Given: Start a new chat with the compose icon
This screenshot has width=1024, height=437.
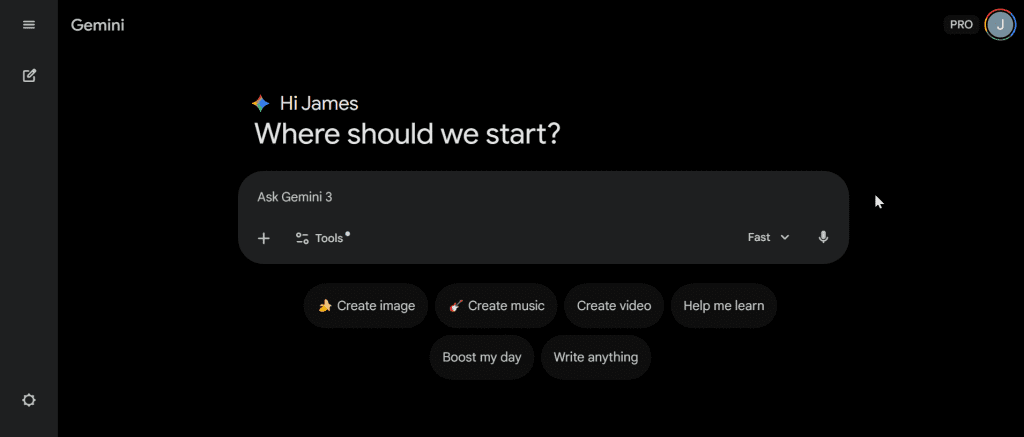Looking at the screenshot, I should click(29, 75).
